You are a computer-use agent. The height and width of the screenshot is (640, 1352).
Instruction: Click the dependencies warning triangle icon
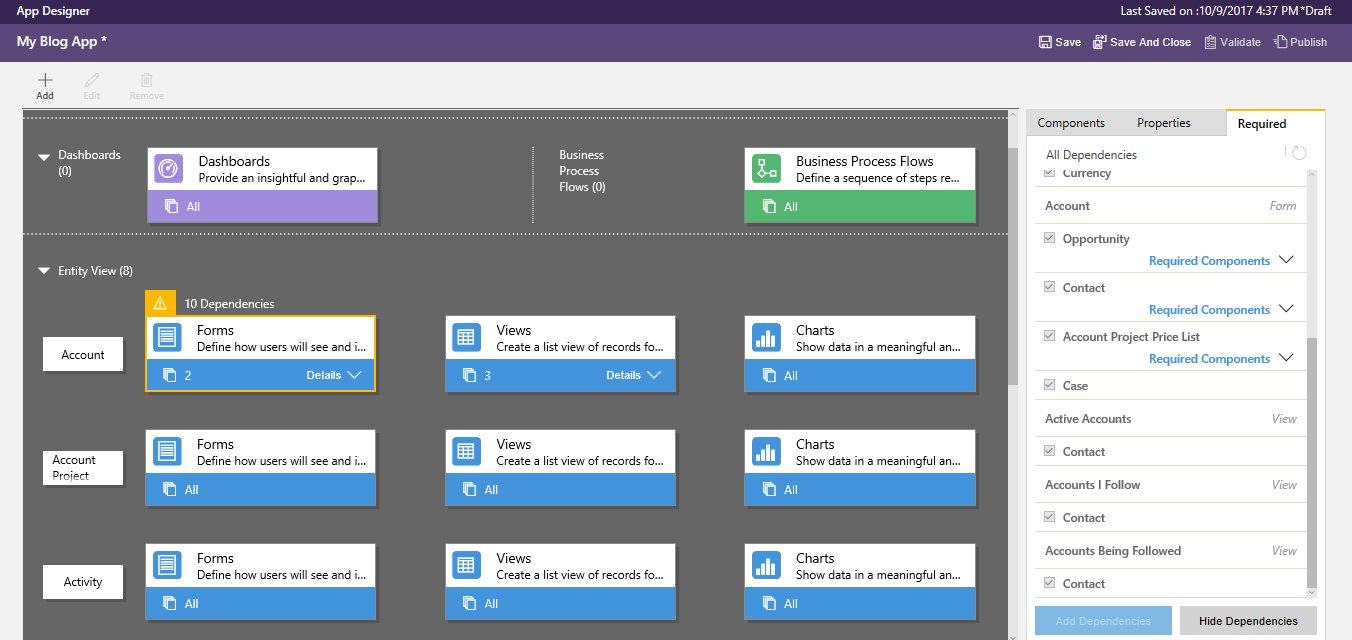160,303
